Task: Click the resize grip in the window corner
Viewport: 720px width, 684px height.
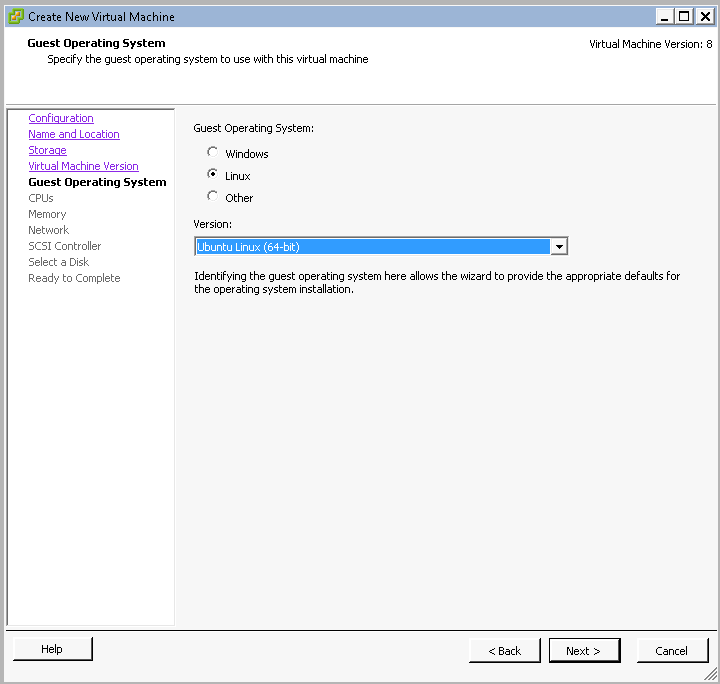Action: (x=710, y=674)
